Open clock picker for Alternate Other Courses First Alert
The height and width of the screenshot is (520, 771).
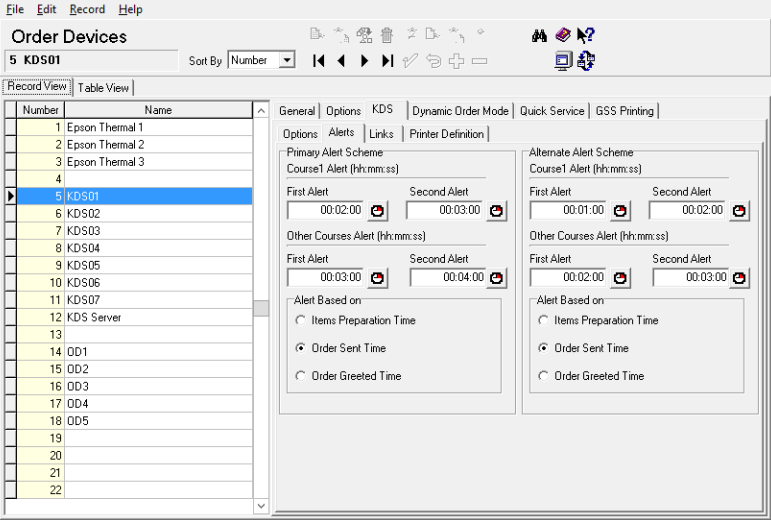[621, 278]
